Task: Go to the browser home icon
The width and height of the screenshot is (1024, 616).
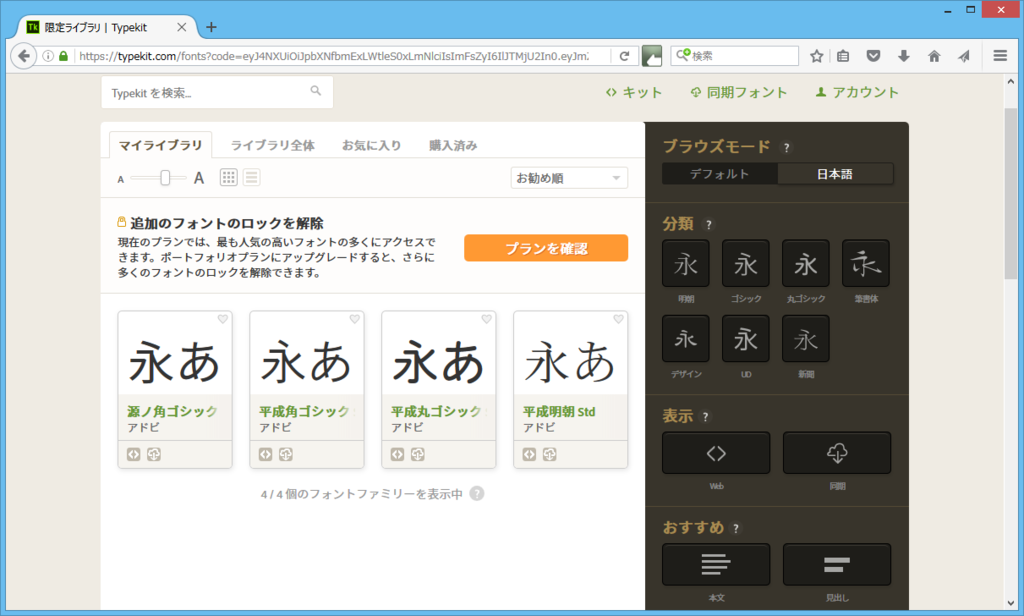Action: tap(934, 56)
